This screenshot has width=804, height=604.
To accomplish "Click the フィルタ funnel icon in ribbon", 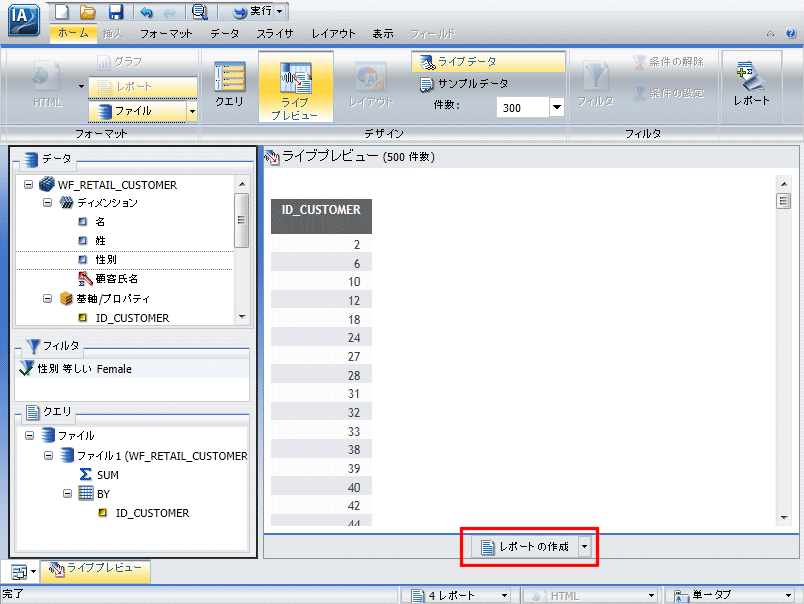I will [595, 84].
